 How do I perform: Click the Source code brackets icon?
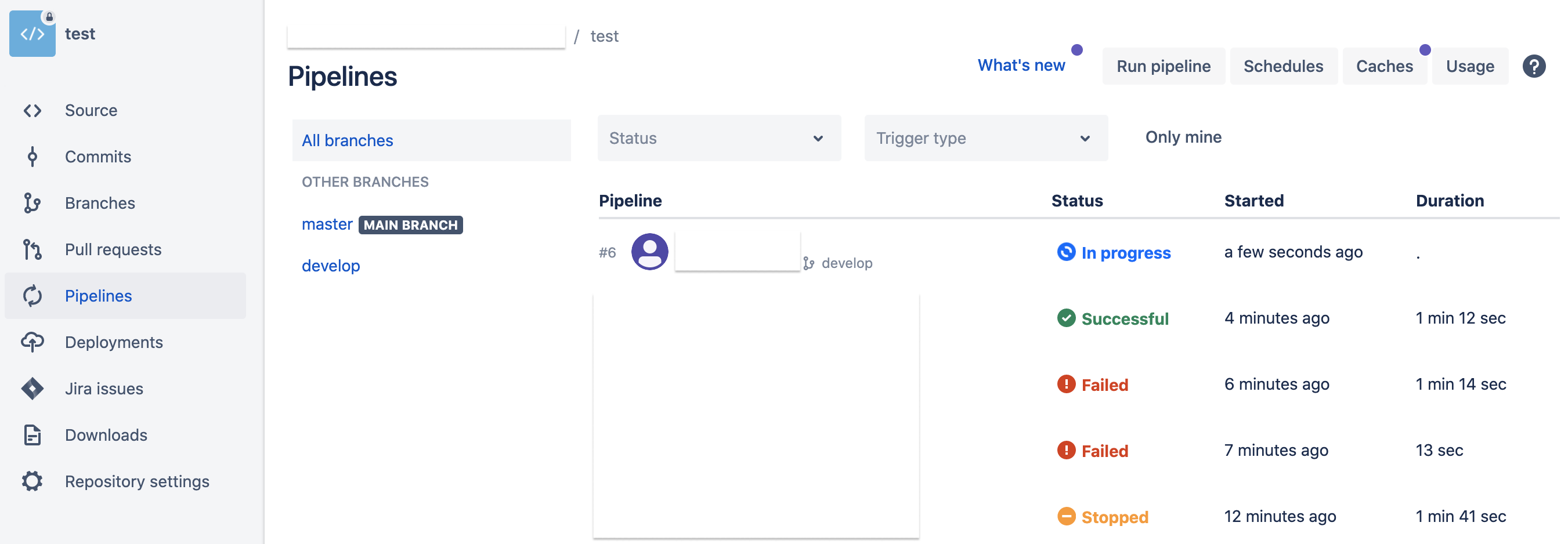[x=32, y=111]
